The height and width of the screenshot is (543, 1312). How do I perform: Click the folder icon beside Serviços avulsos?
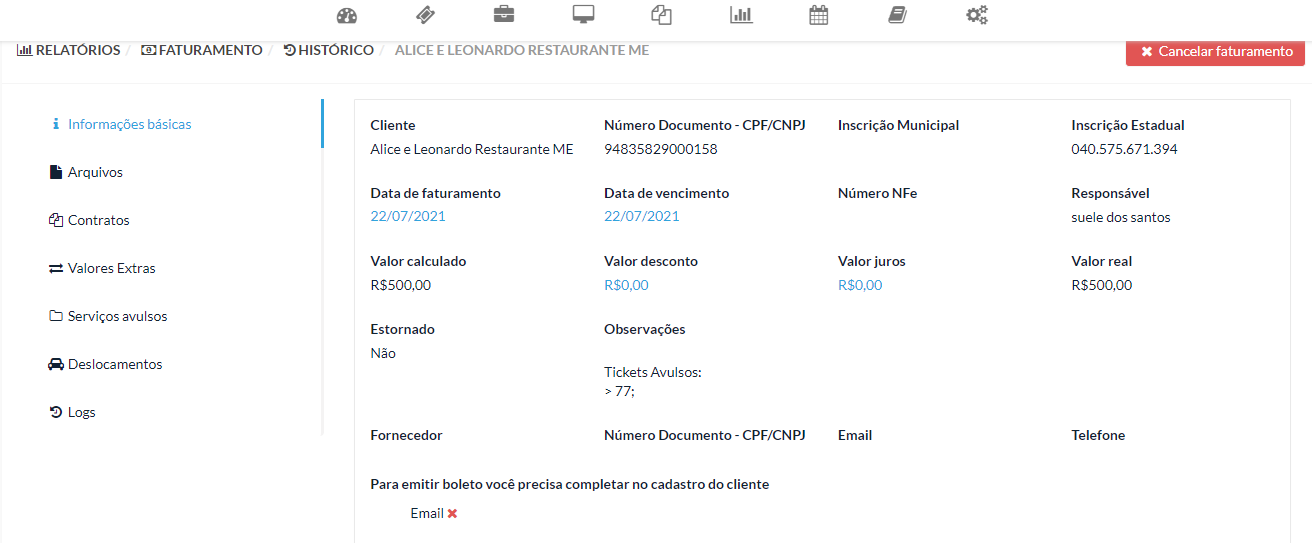[56, 316]
